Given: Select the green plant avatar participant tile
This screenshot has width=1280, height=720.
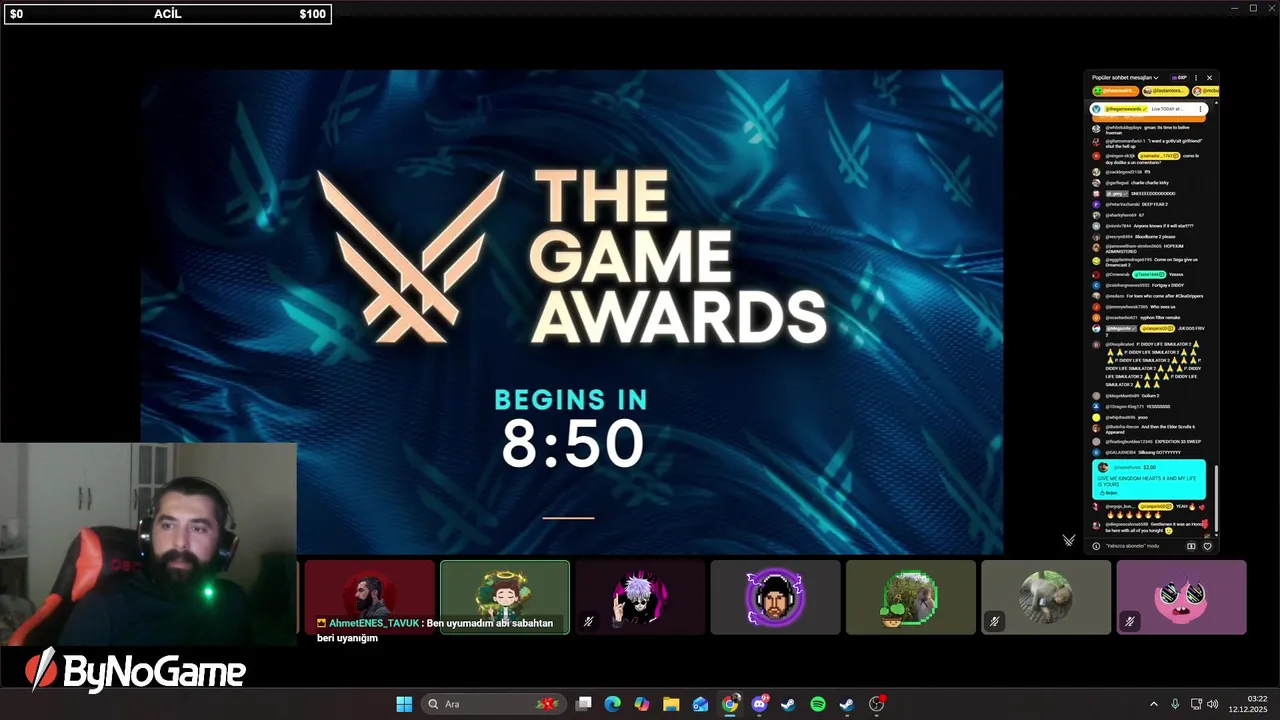Looking at the screenshot, I should click(910, 597).
